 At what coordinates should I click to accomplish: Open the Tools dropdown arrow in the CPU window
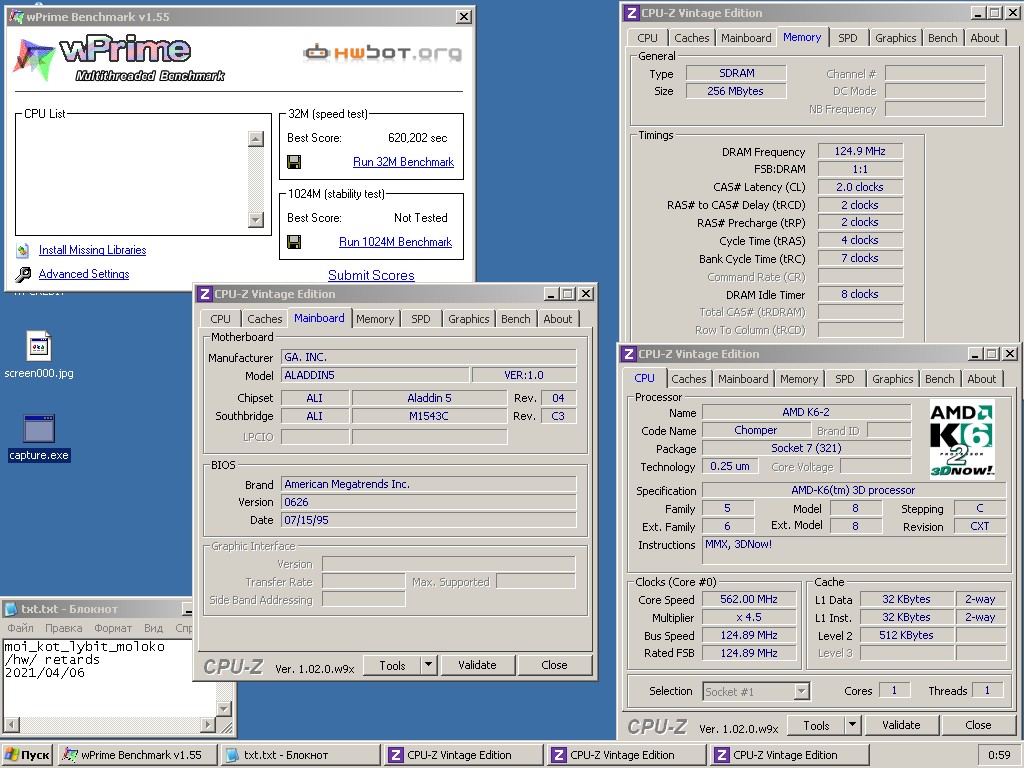click(x=852, y=725)
